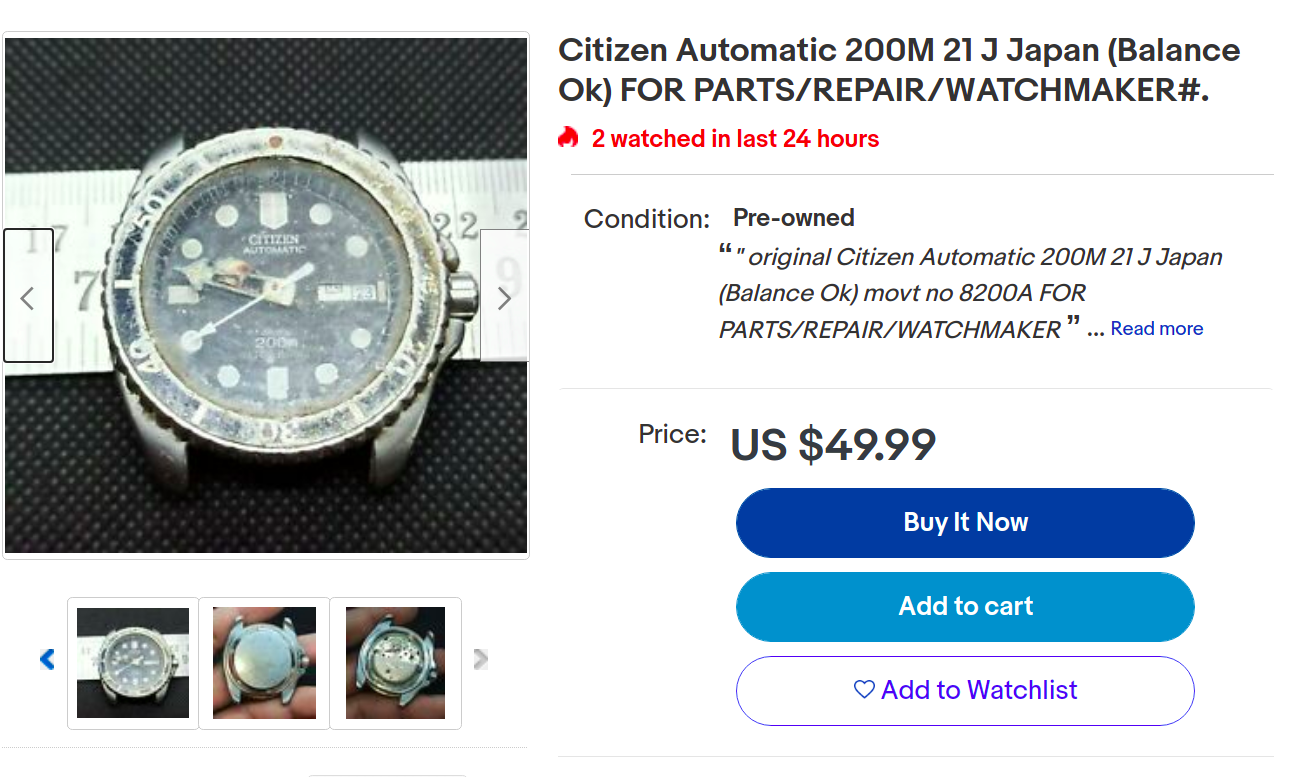
Task: Click the "2 watched in last 24 hours" text
Action: coord(735,139)
